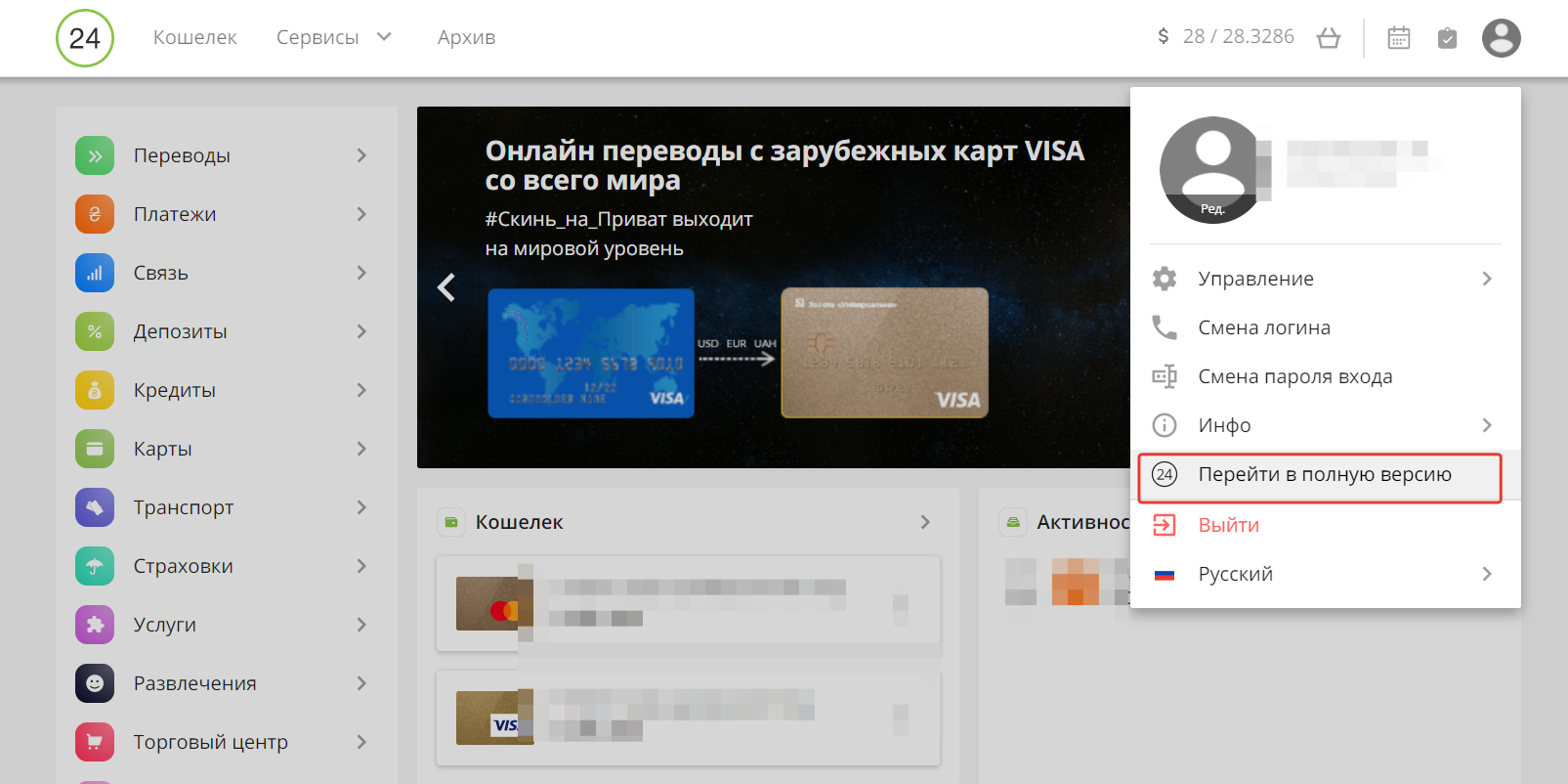The width and height of the screenshot is (1568, 784).
Task: Expand the Инфо submenu
Action: point(1324,425)
